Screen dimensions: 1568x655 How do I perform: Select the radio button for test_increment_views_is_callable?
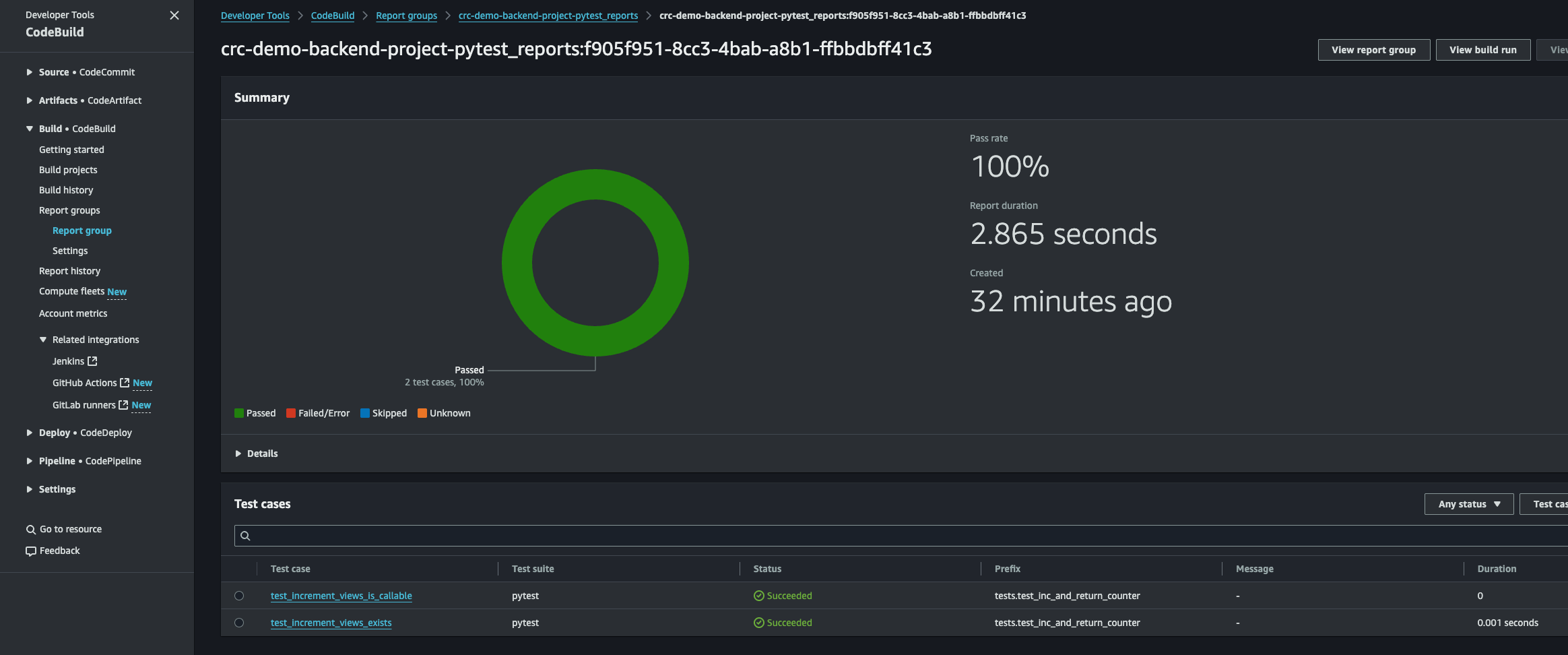(239, 596)
